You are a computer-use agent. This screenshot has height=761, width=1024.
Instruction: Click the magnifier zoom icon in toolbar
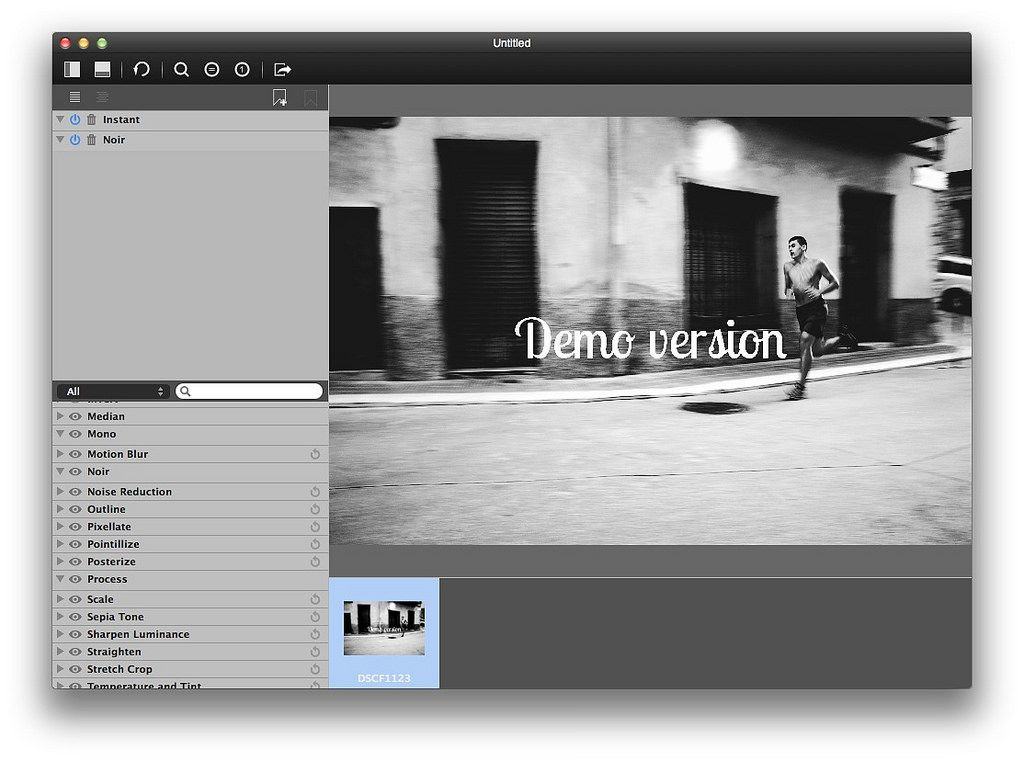coord(181,69)
